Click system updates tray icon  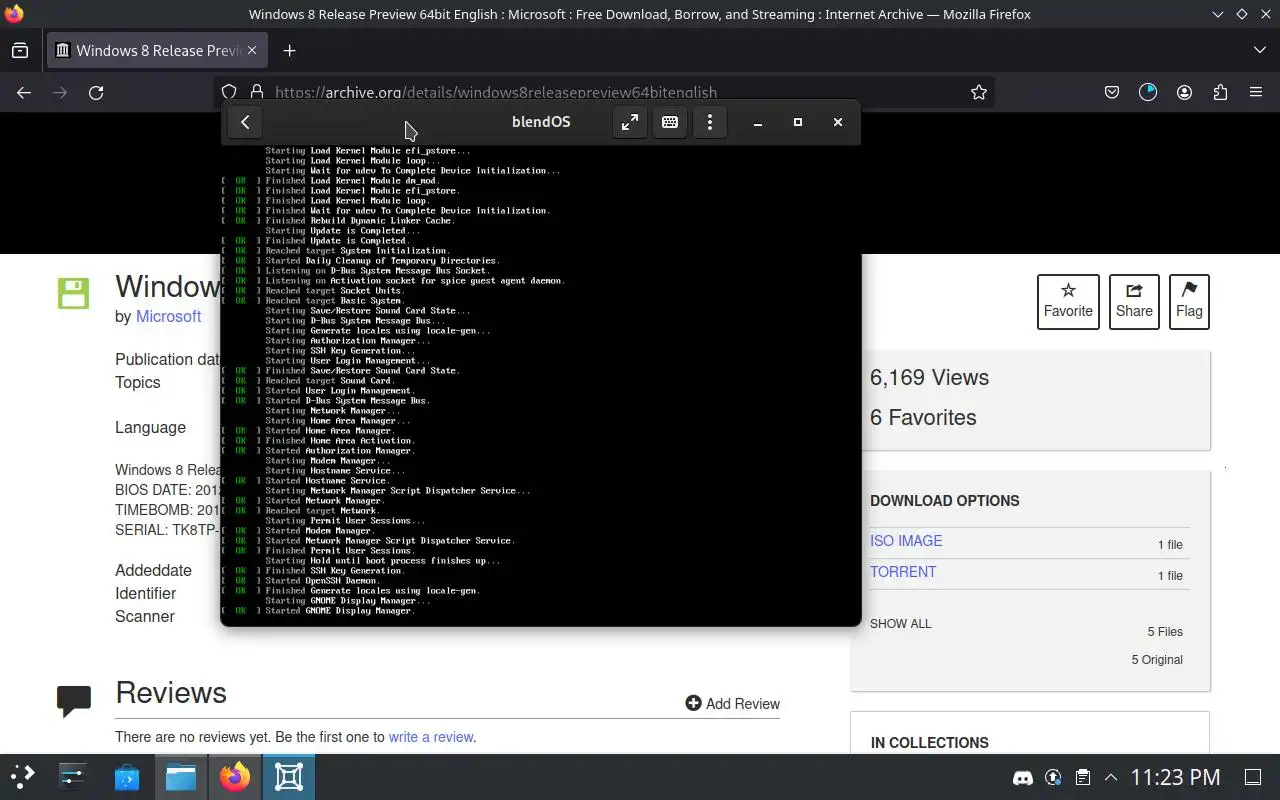point(1053,777)
